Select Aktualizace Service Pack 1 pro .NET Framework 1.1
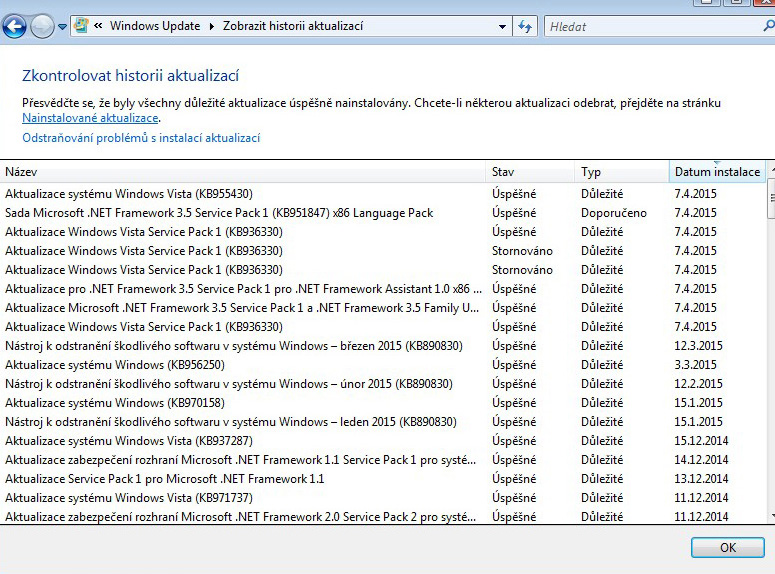775x574 pixels. click(383, 479)
